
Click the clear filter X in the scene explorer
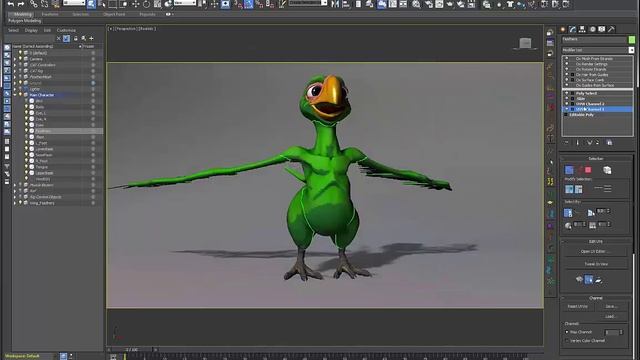58,38
